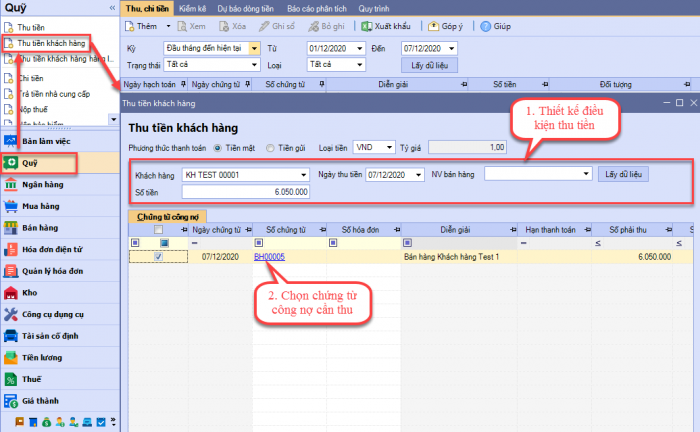Select the Tiền mặt payment method
The image size is (700, 432).
pyautogui.click(x=219, y=147)
